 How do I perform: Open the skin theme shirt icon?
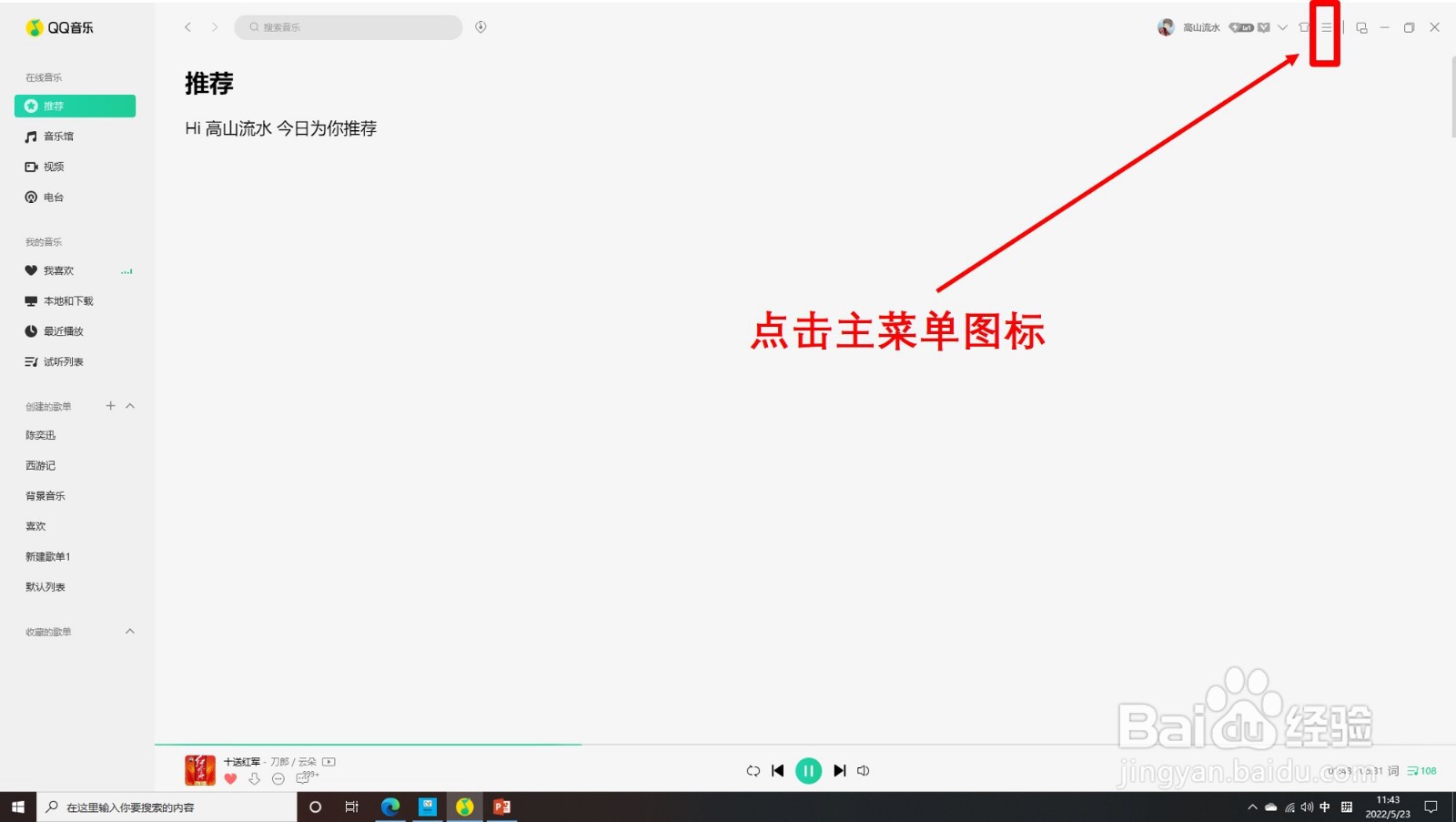click(x=1304, y=27)
